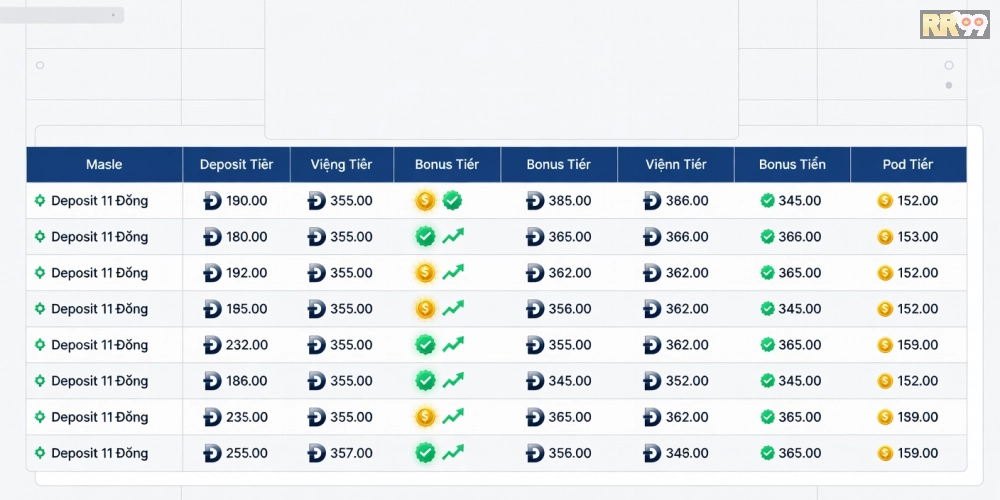Click the gold coin in the 190.00 row's Bonus Tiér cell

(426, 201)
